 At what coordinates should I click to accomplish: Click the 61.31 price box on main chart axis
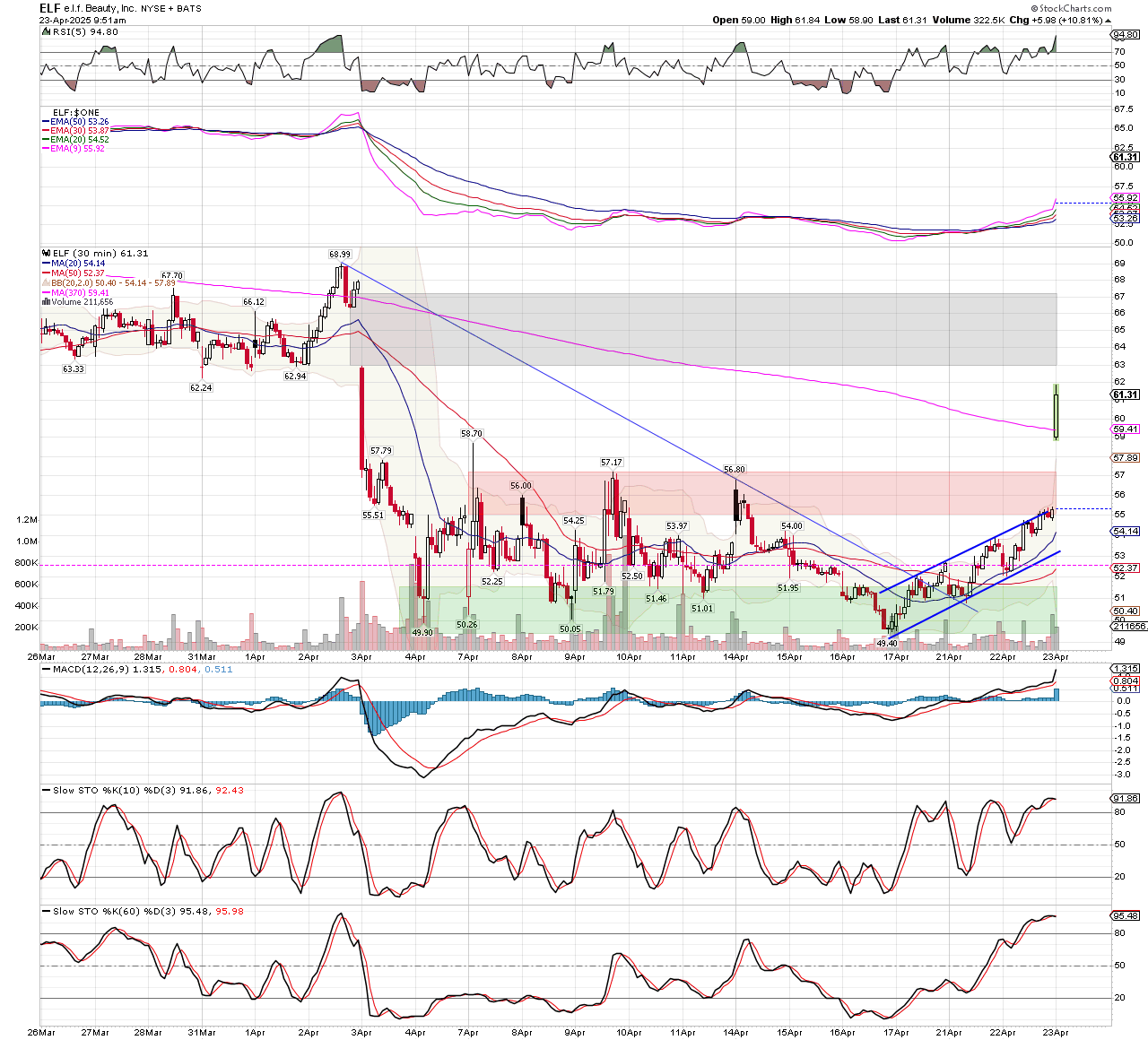click(x=1126, y=395)
